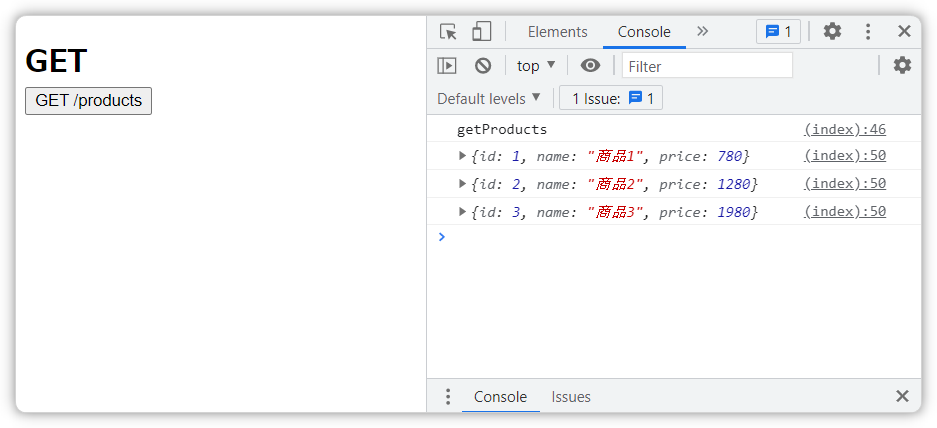Open the drawer three-dot menu
Viewport: 937px width, 428px height.
(x=448, y=397)
